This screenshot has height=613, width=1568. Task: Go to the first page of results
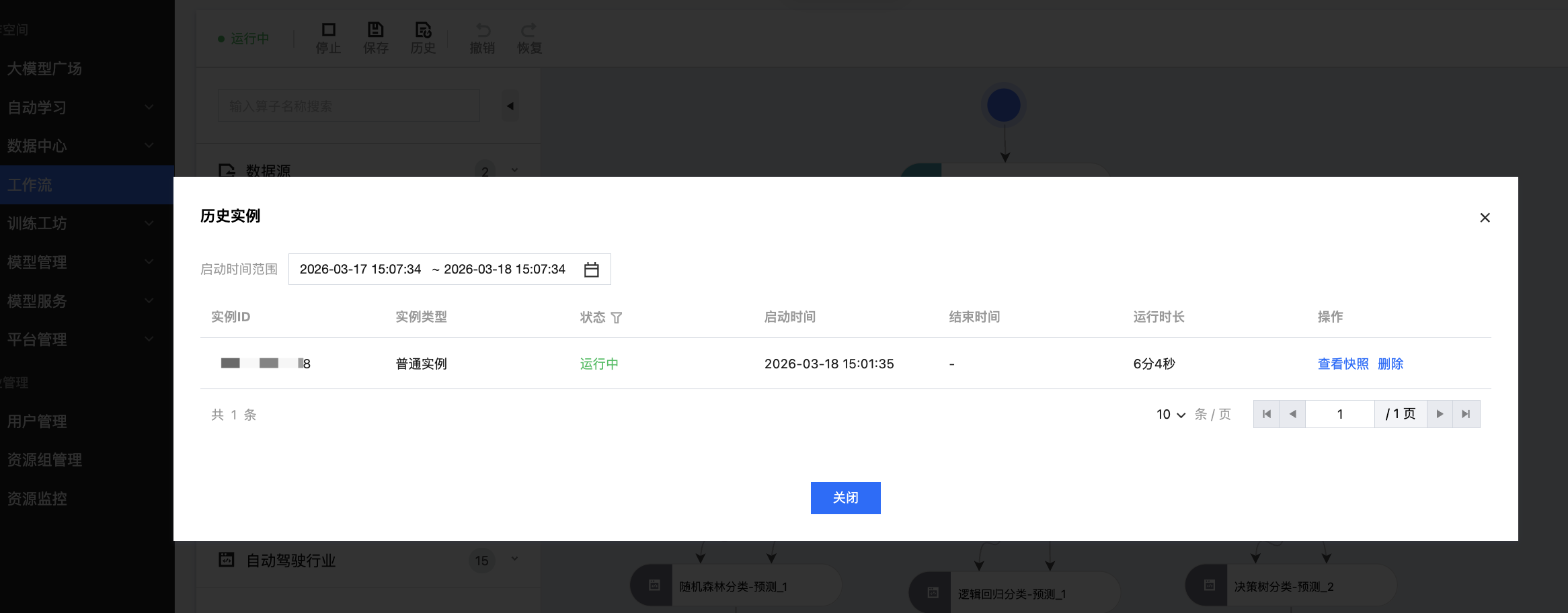(x=1267, y=414)
